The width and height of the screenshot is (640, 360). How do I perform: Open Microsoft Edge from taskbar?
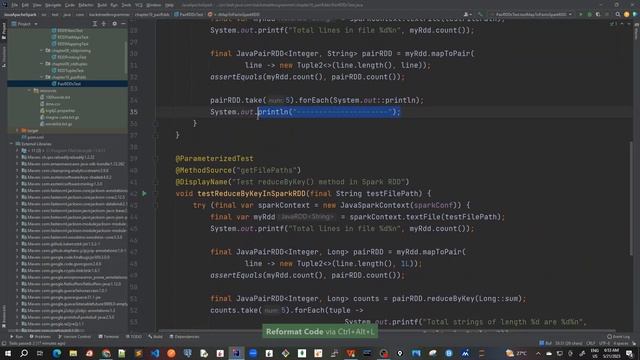[x=57, y=353]
